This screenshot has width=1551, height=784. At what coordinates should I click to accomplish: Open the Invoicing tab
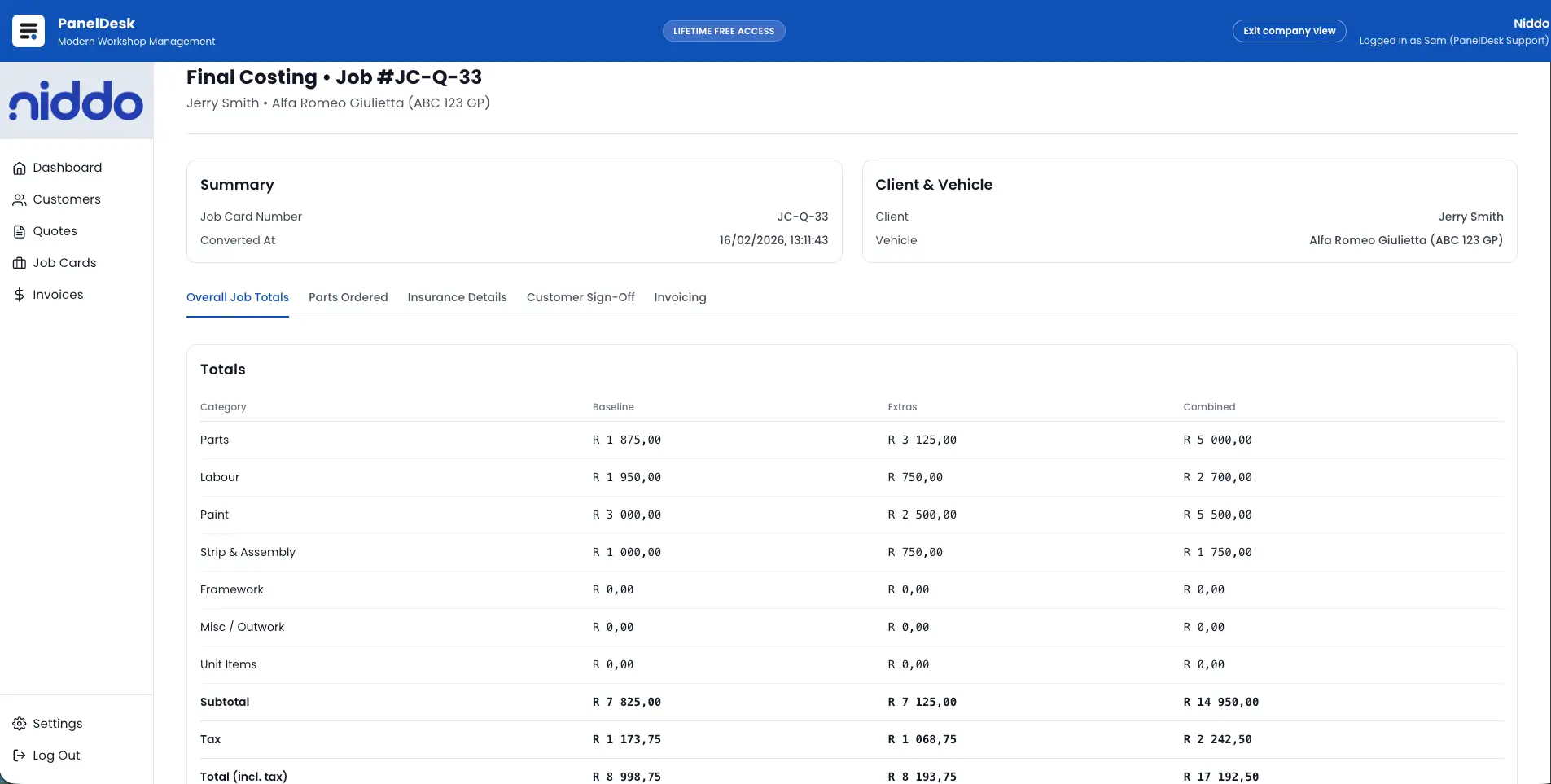(680, 297)
